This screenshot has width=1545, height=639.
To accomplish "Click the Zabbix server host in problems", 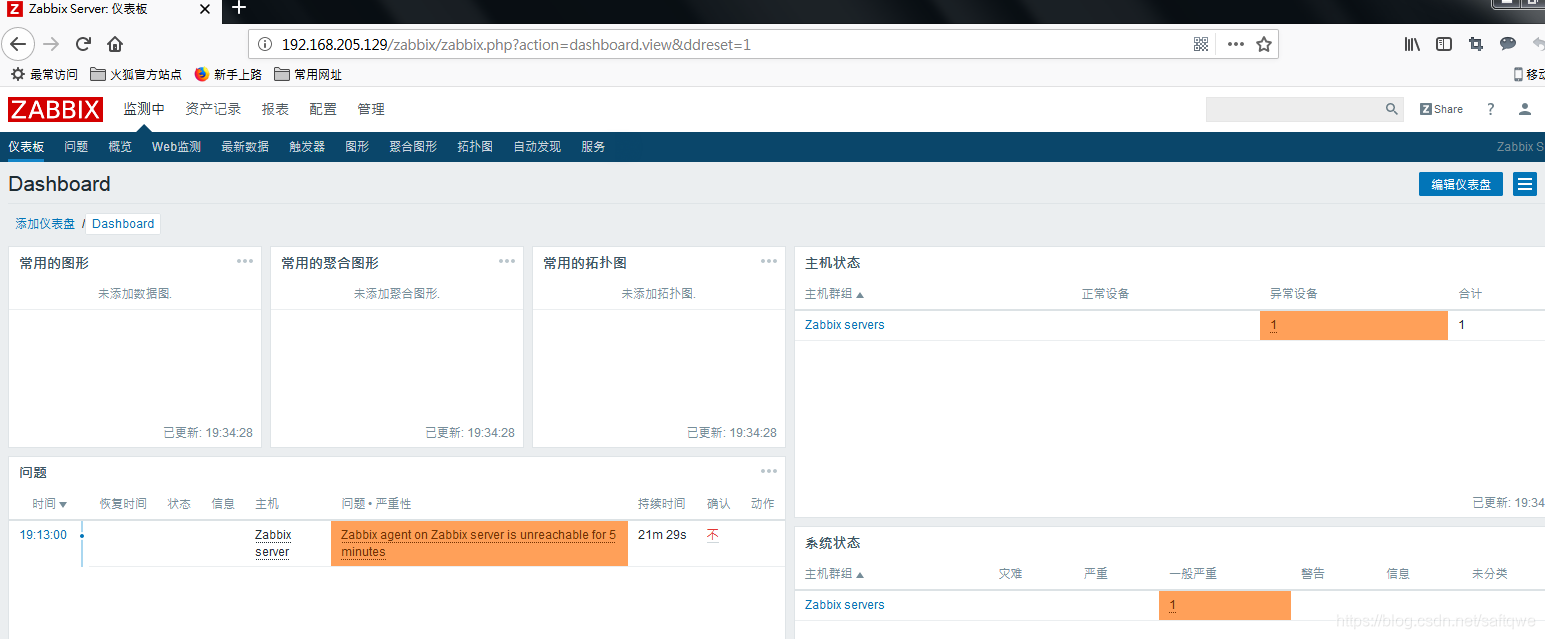I will tap(272, 543).
